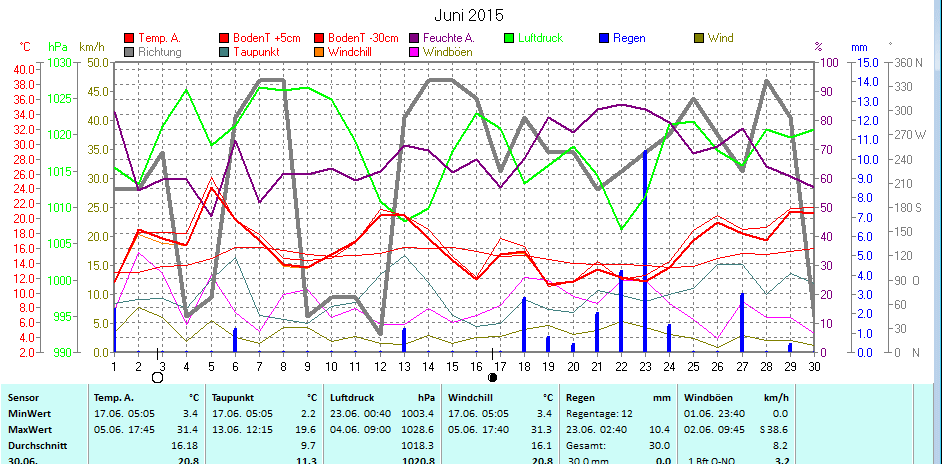Image resolution: width=942 pixels, height=464 pixels.
Task: Click the olive Wind legend swatch
Action: pyautogui.click(x=699, y=38)
